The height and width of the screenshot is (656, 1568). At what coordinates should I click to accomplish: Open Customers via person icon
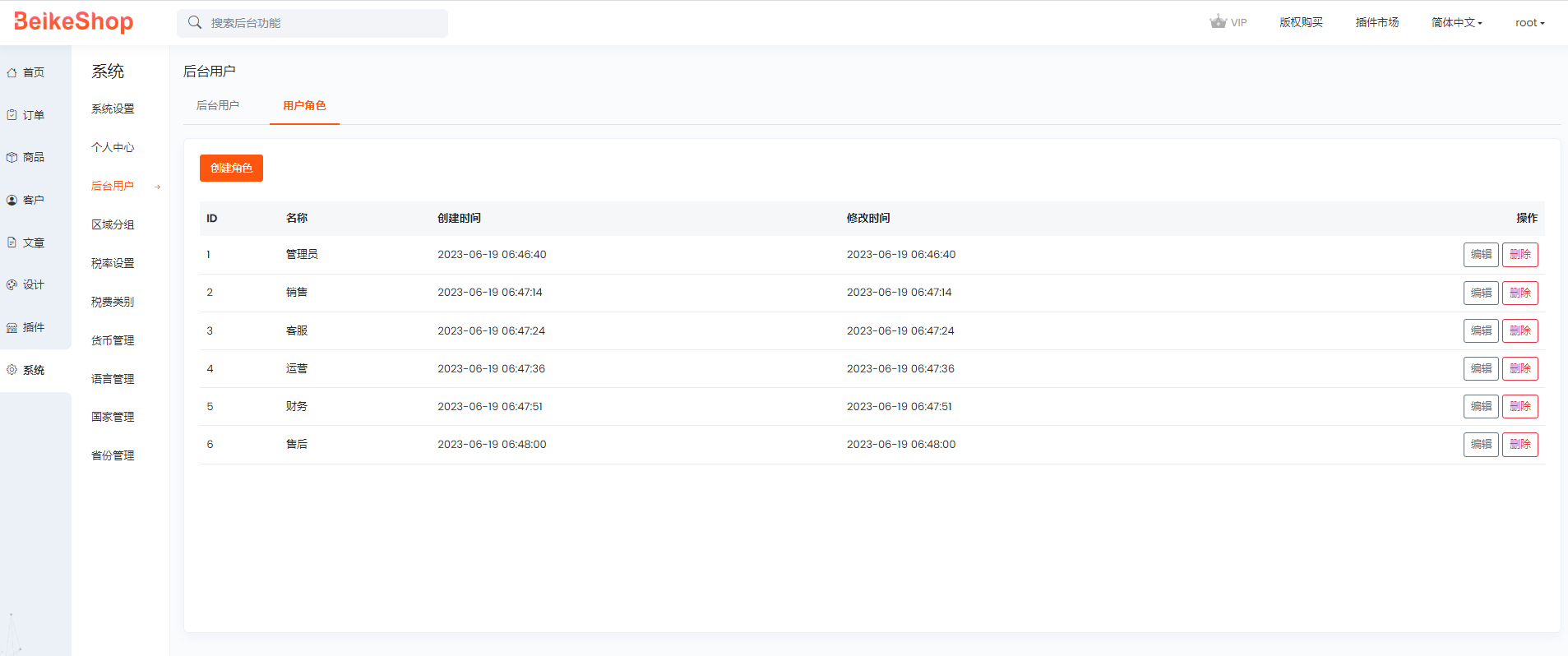point(12,201)
